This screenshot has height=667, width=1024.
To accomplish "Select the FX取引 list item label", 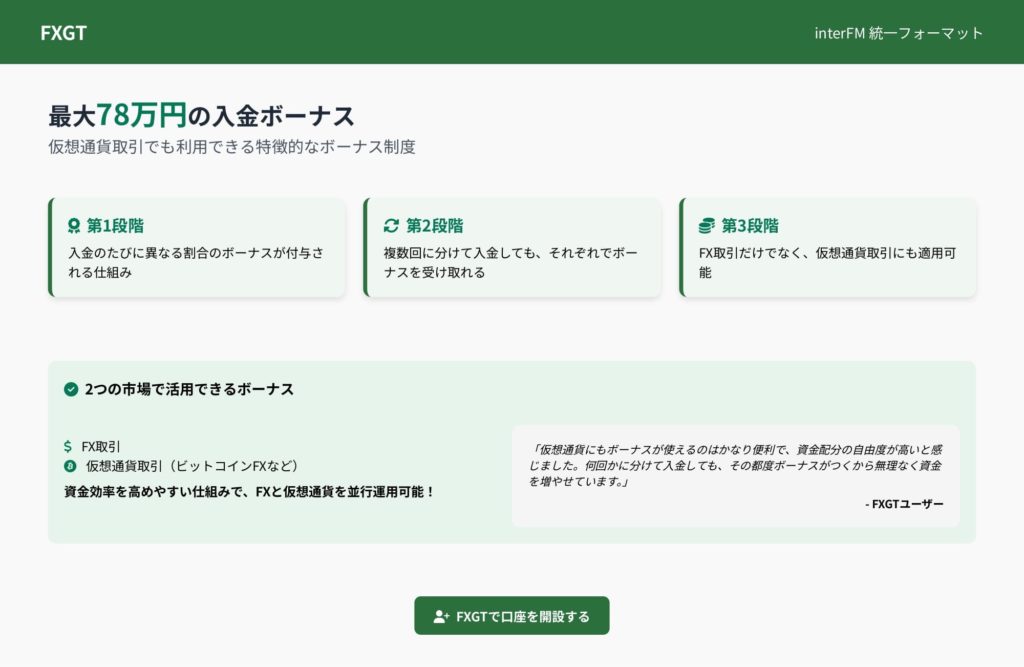I will coord(101,446).
